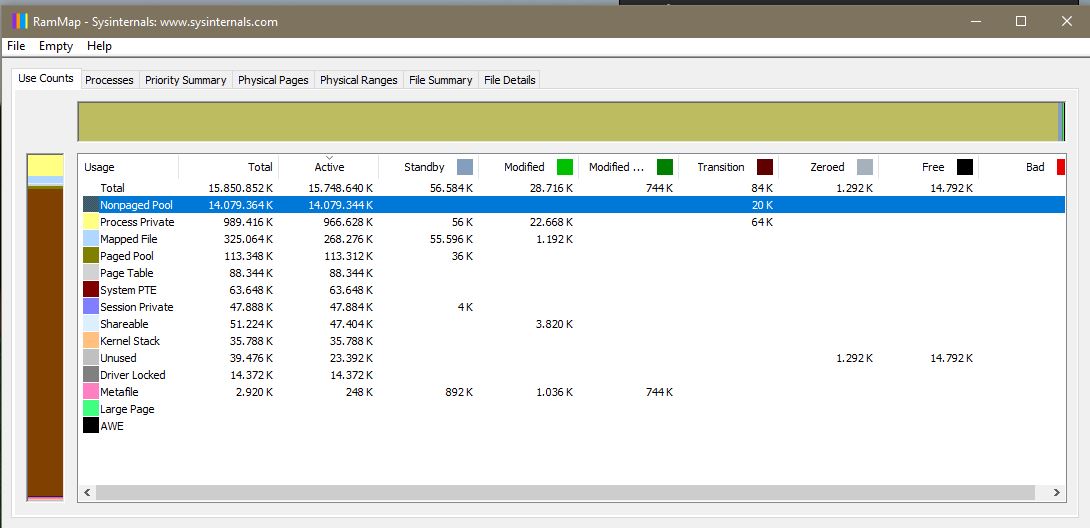Open the File Details tab

point(510,80)
